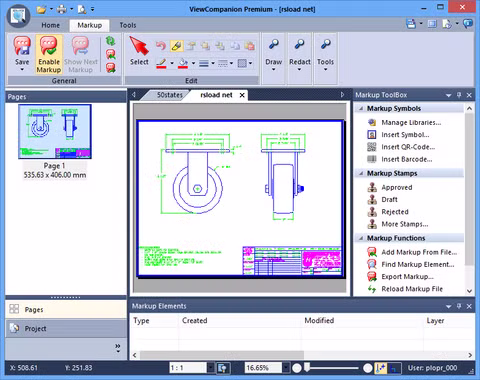
Task: Click the pen line color icon
Action: 162,63
